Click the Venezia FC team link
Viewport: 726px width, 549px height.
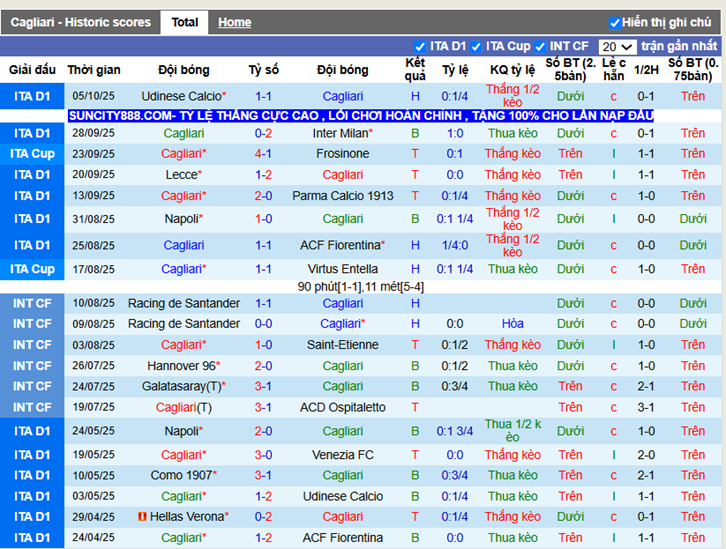click(343, 455)
